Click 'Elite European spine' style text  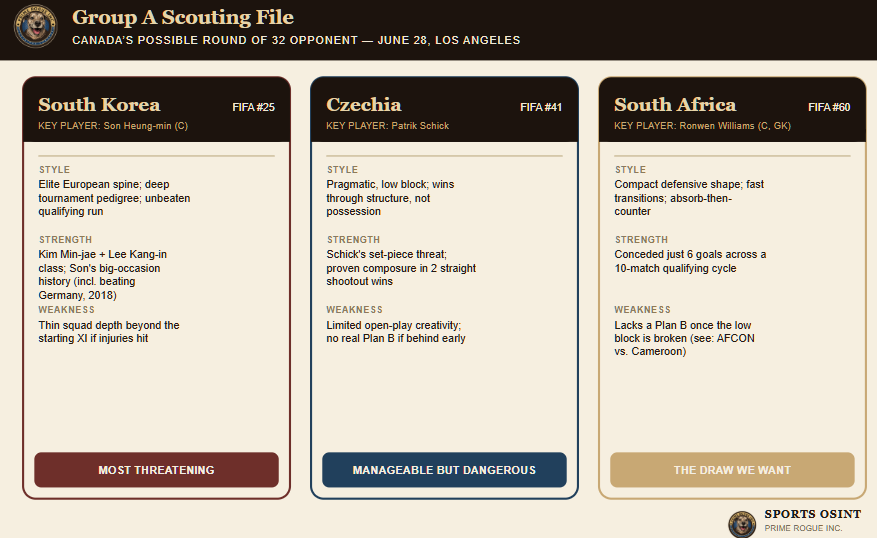click(x=114, y=198)
